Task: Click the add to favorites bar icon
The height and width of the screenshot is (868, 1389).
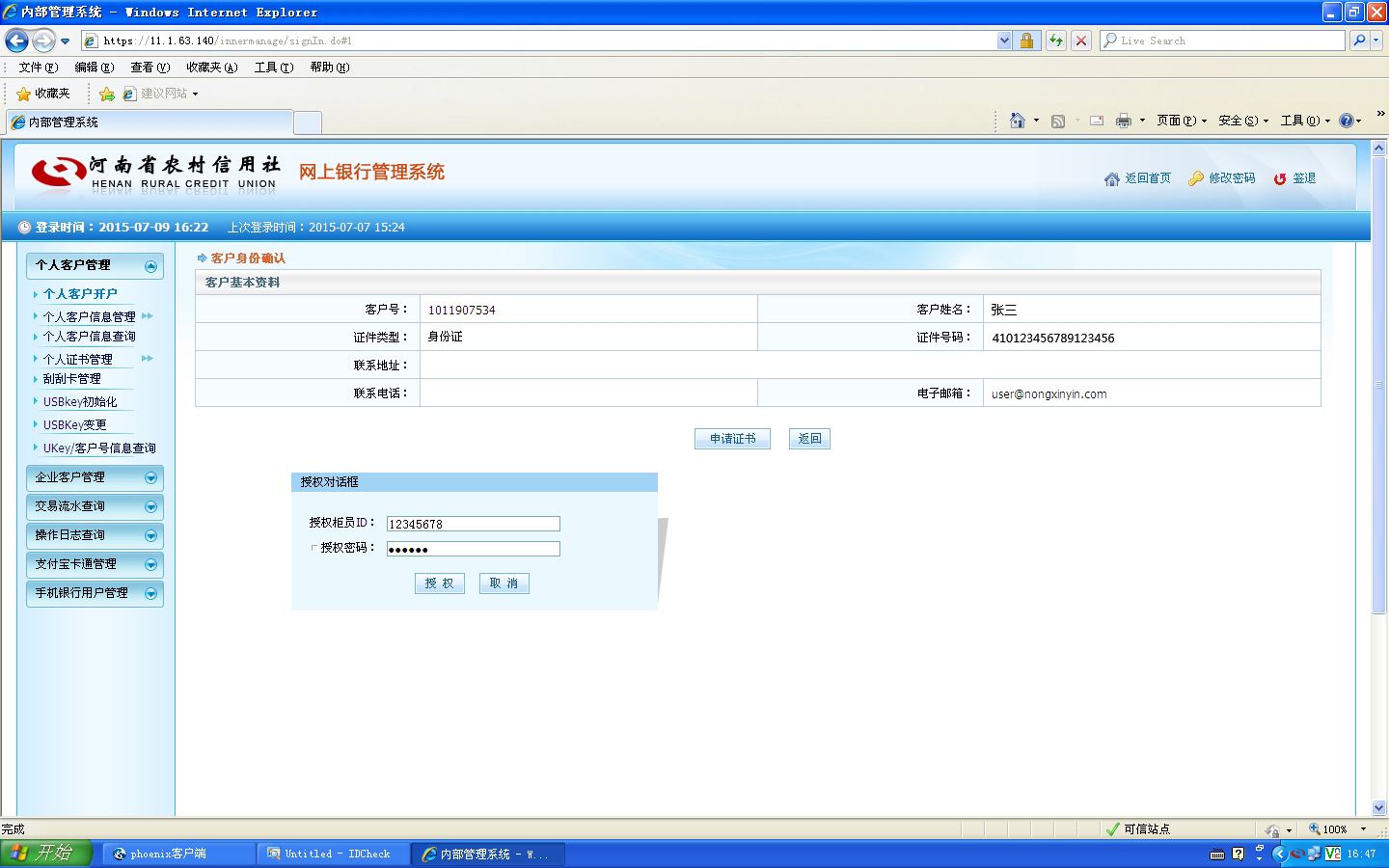Action: 106,94
